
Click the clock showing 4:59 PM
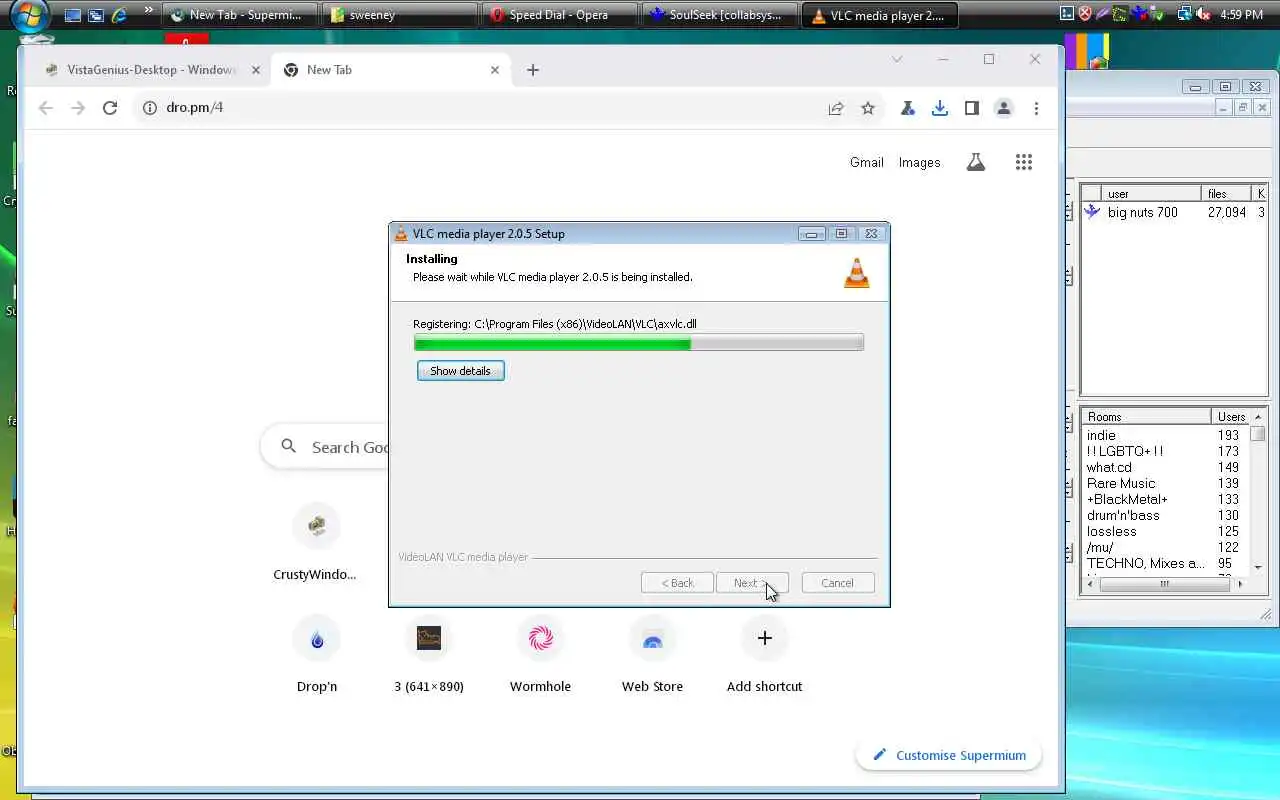coord(1242,15)
